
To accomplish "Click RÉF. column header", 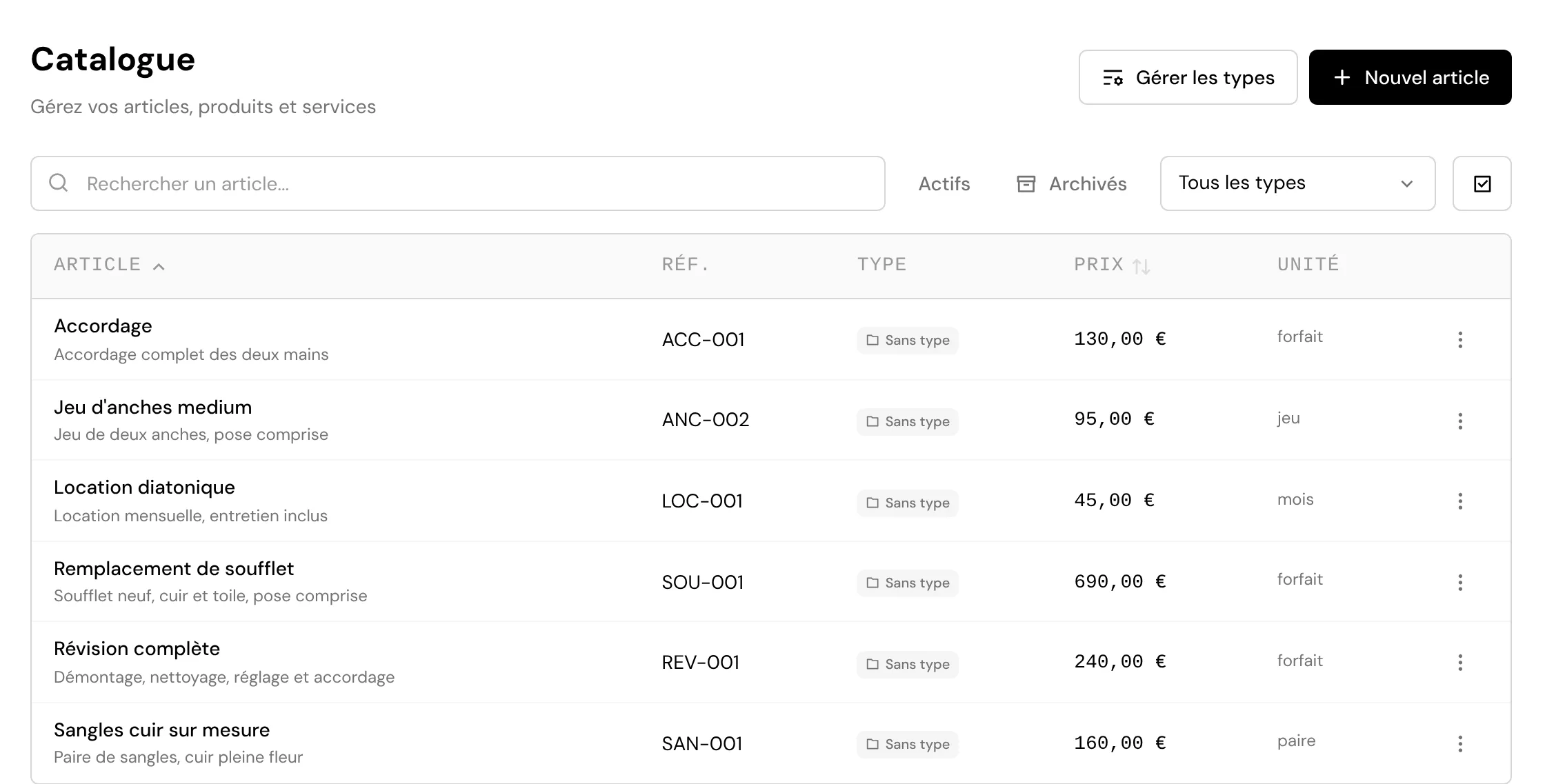I will 685,264.
